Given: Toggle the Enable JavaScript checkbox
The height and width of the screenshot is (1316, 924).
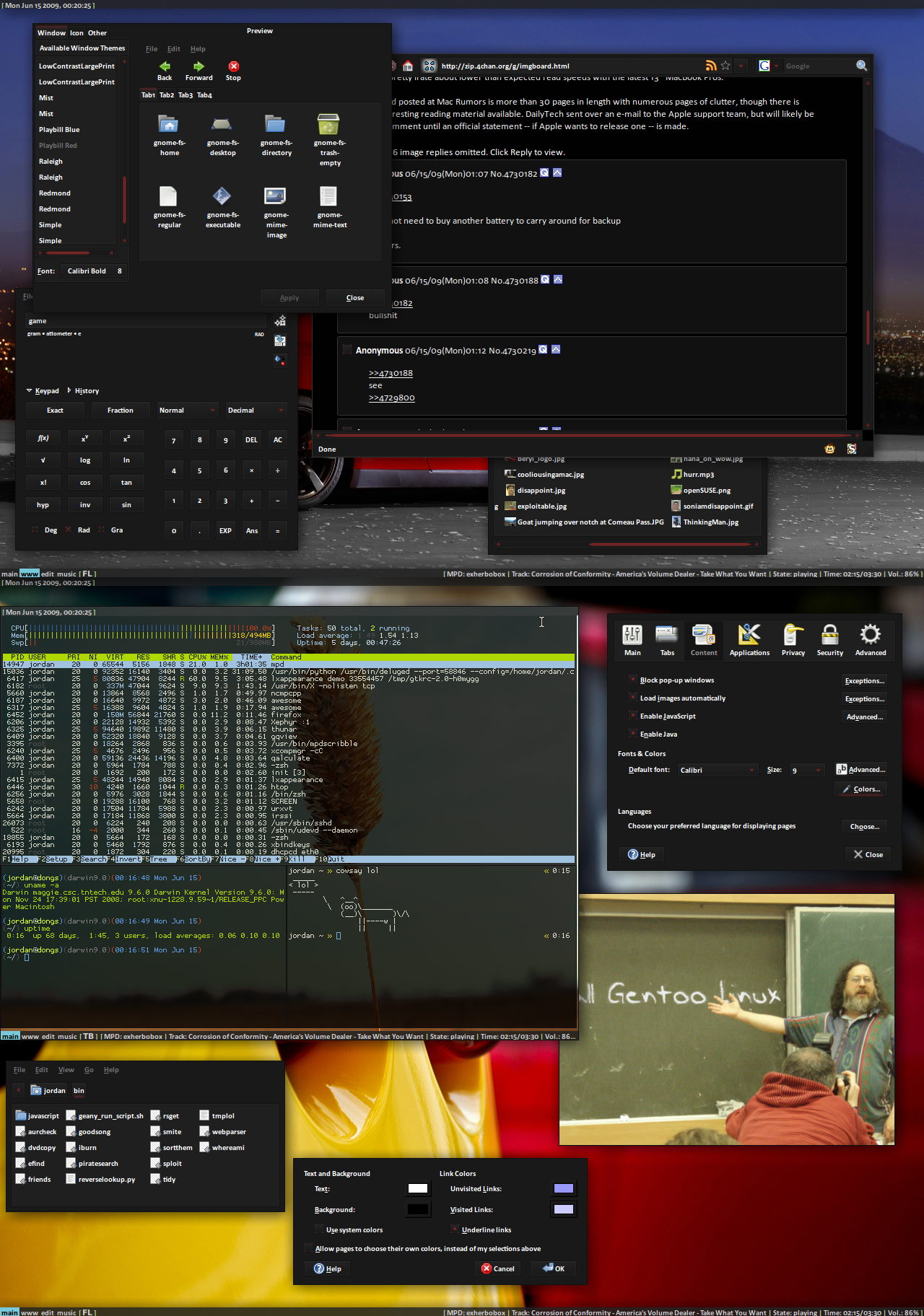Looking at the screenshot, I should (633, 716).
